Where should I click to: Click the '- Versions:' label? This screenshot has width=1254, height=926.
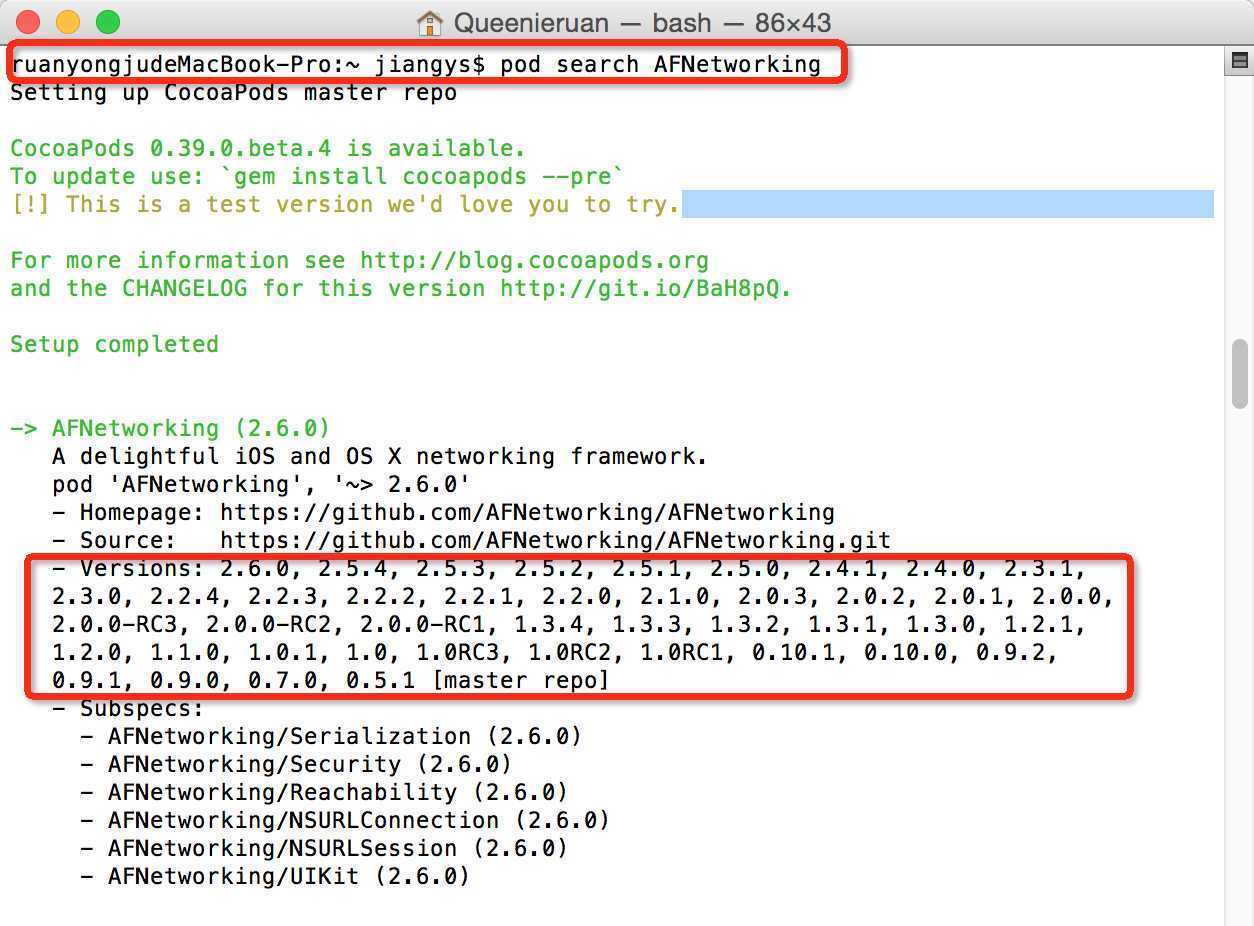[x=129, y=569]
